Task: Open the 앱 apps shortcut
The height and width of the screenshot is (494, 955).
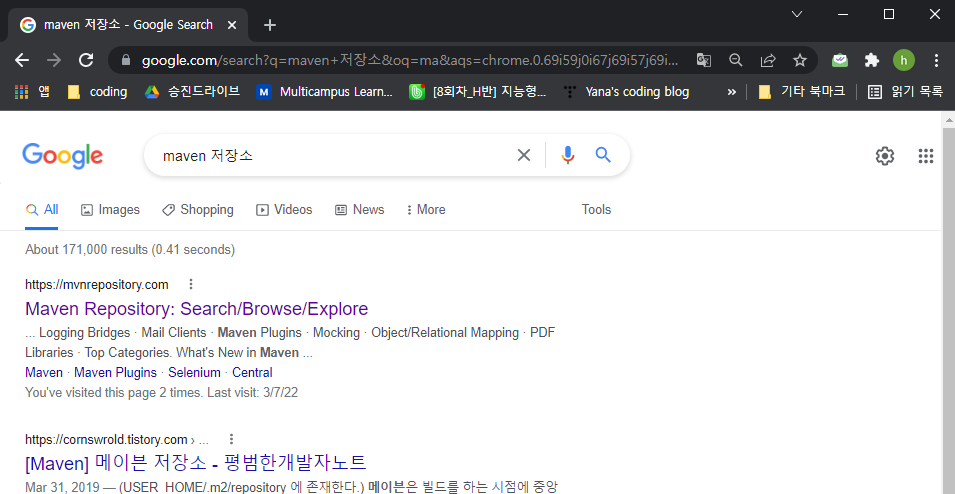Action: (32, 92)
